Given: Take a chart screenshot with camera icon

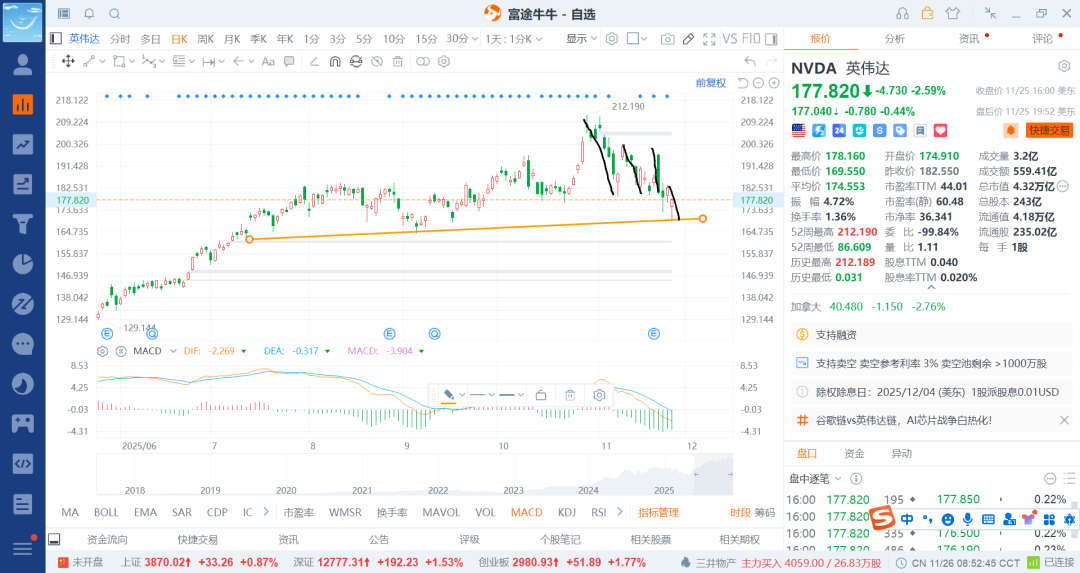Looking at the screenshot, I should (667, 39).
